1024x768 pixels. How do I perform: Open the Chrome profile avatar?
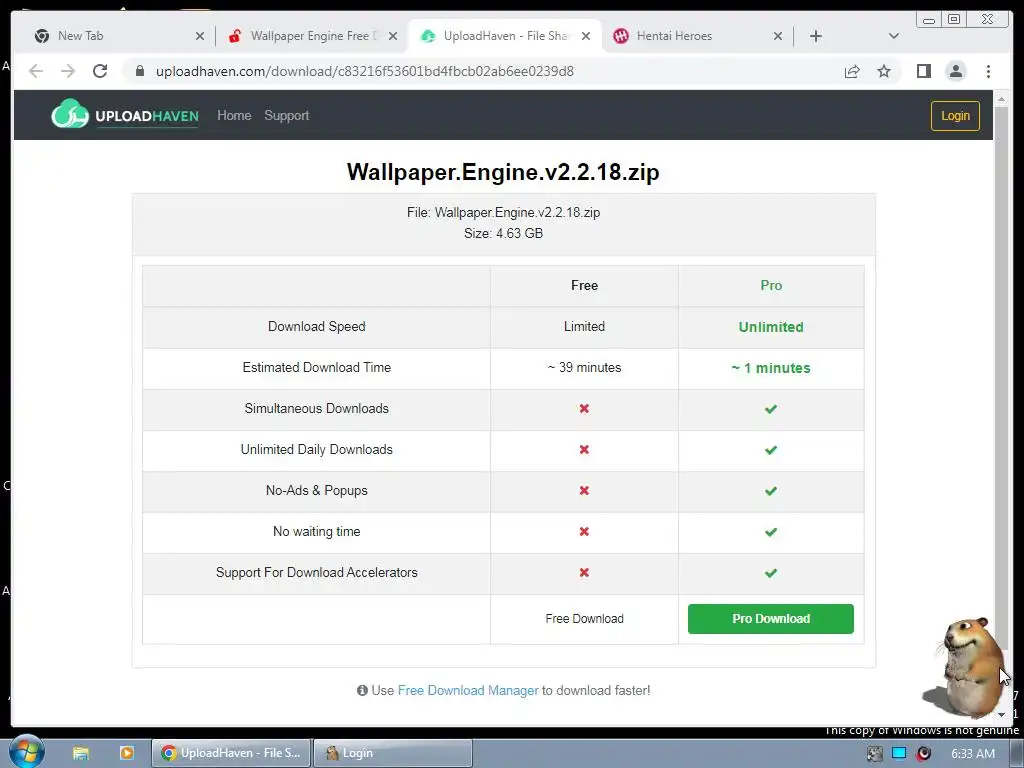pyautogui.click(x=955, y=71)
